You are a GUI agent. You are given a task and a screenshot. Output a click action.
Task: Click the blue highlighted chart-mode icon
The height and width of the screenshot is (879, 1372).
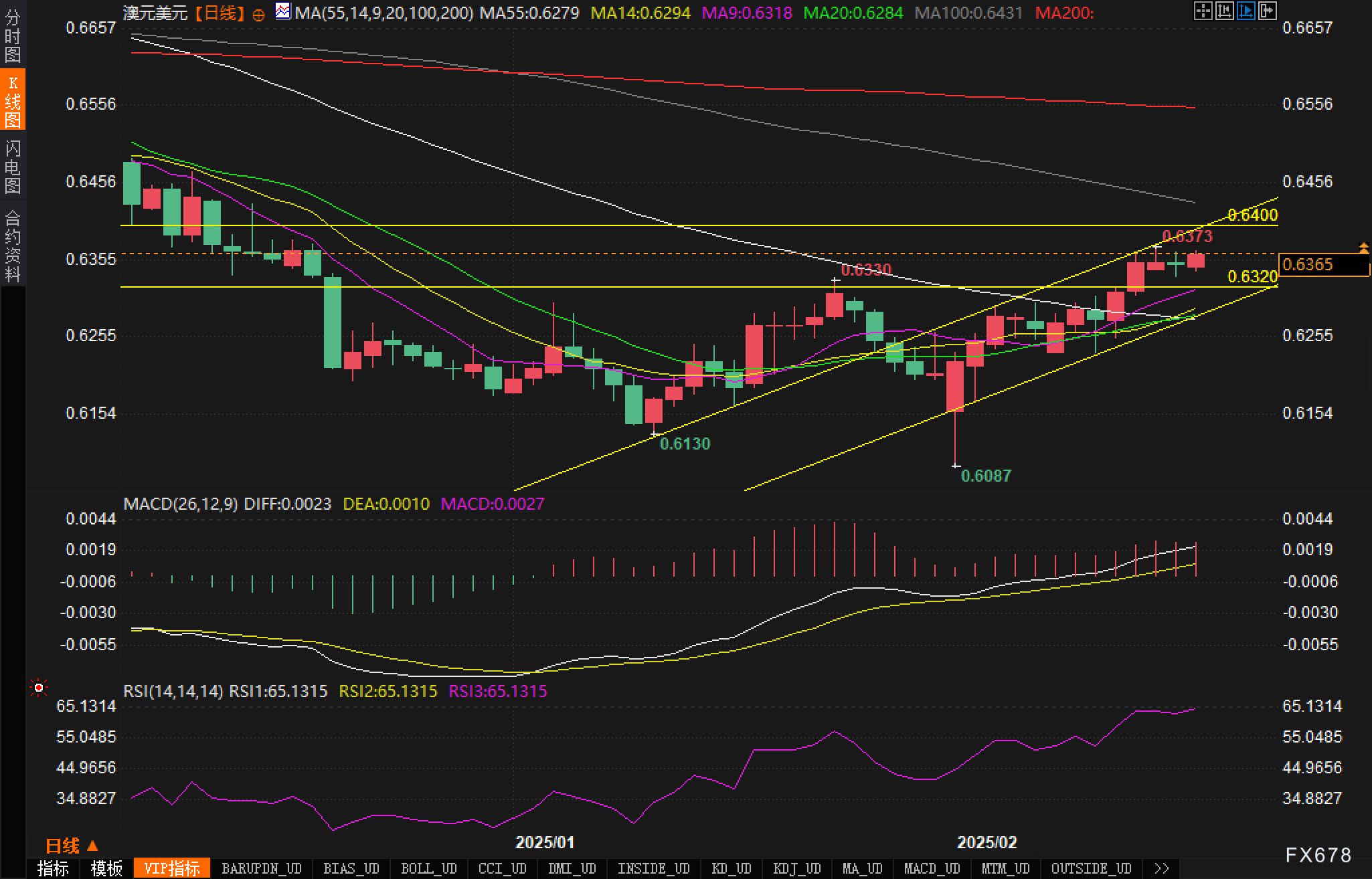1246,11
